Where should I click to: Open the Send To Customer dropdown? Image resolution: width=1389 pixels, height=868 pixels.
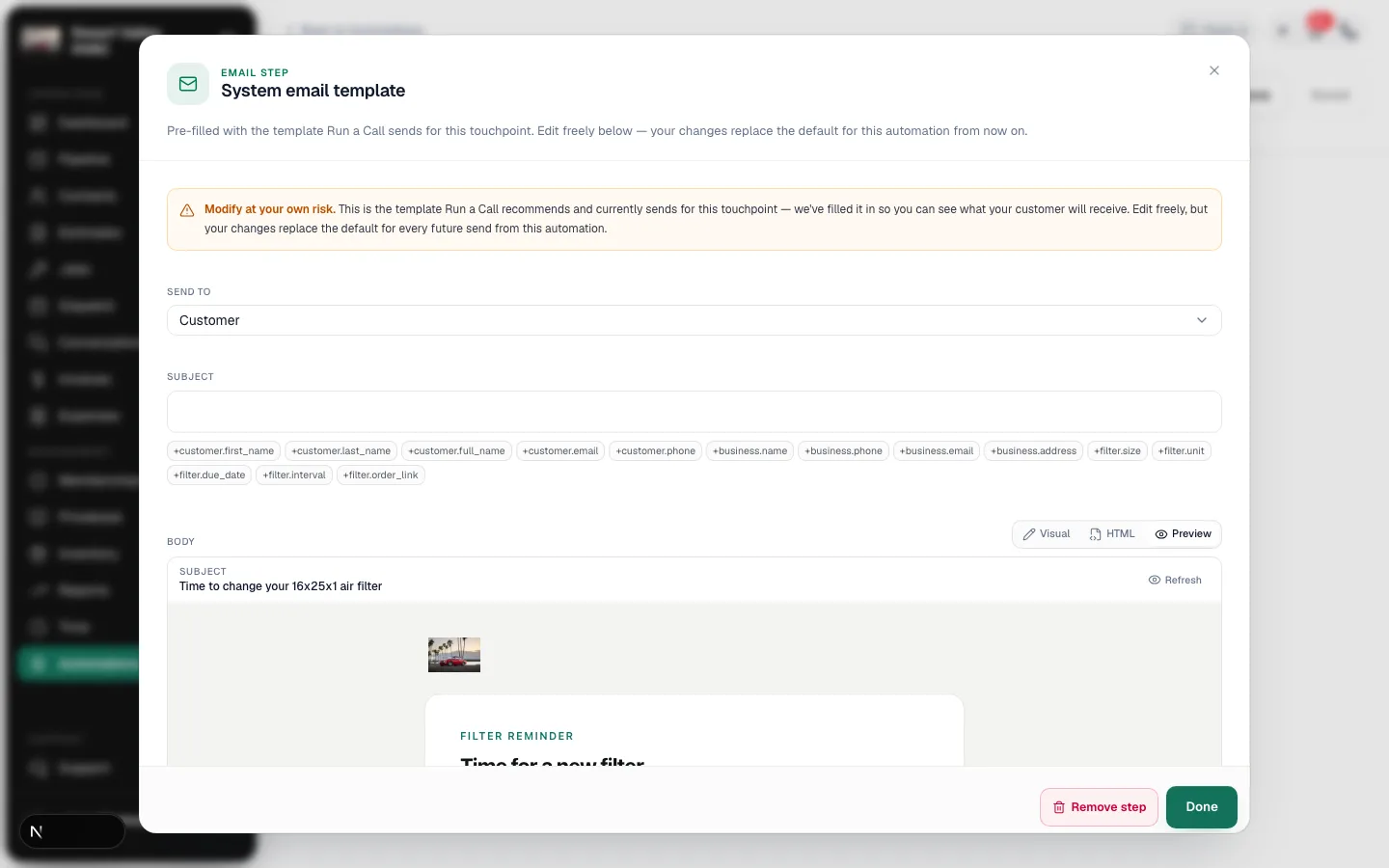coord(694,320)
